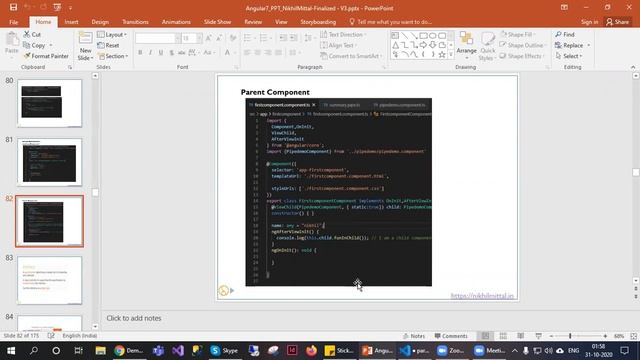640x360 pixels.
Task: Click to add notes pane
Action: click(x=134, y=318)
